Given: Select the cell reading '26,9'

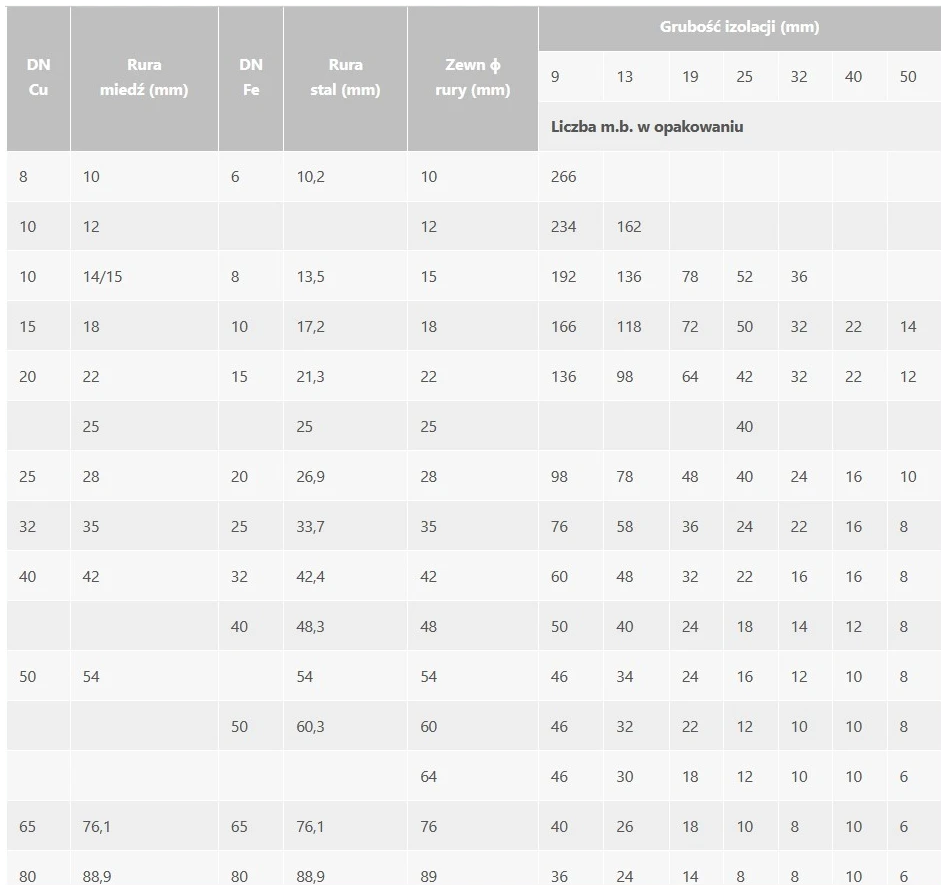Looking at the screenshot, I should point(311,477).
